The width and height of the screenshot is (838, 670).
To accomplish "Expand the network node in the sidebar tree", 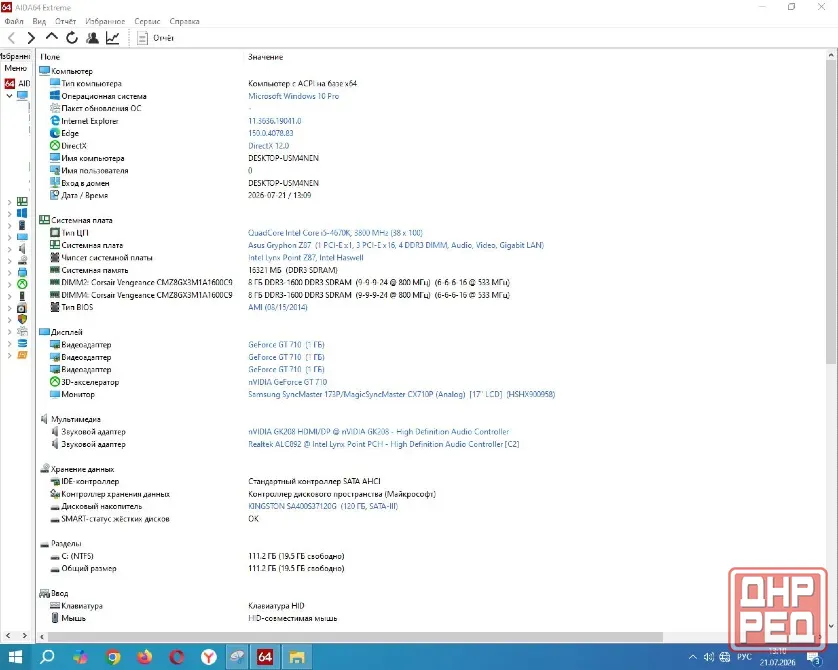I will point(9,272).
